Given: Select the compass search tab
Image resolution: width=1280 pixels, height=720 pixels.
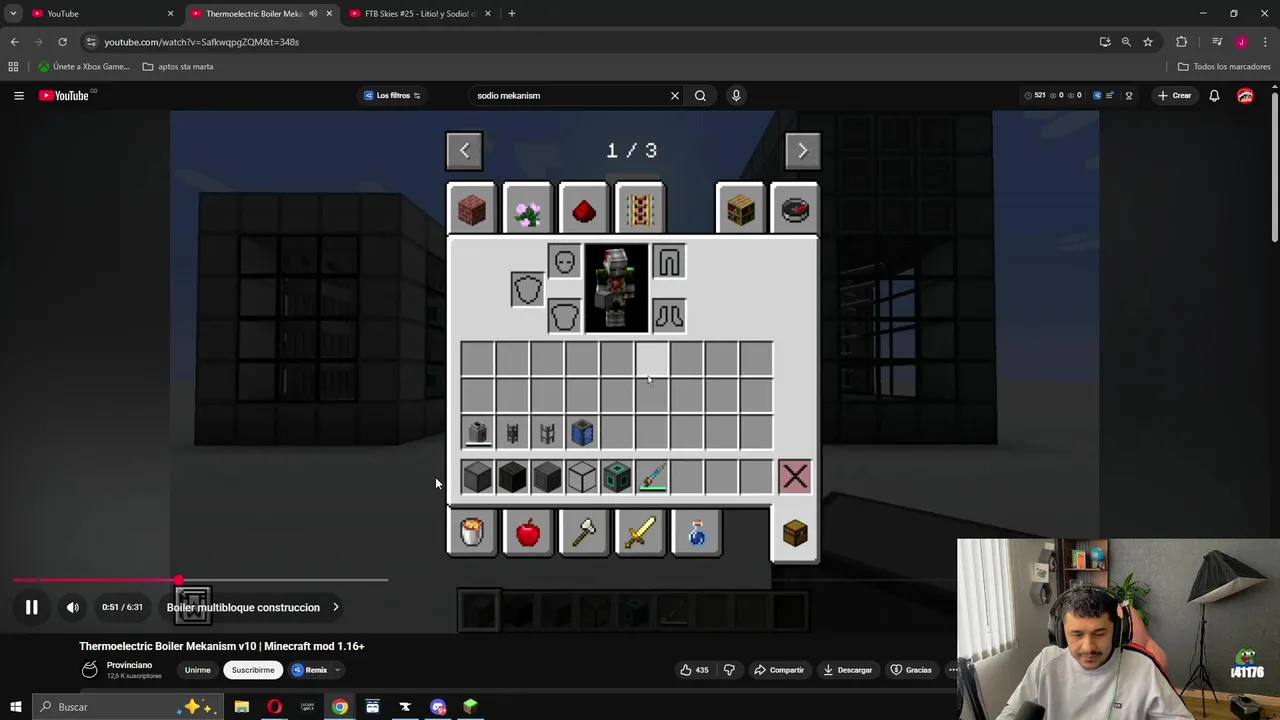Looking at the screenshot, I should (795, 210).
